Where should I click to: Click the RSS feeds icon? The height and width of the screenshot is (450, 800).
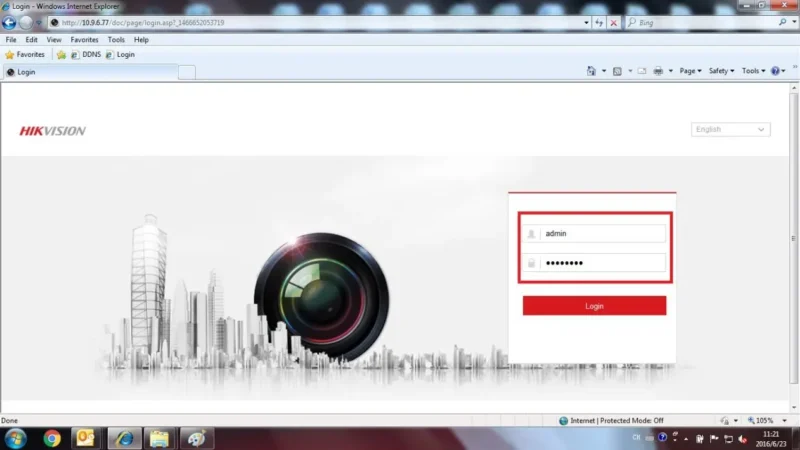(617, 71)
